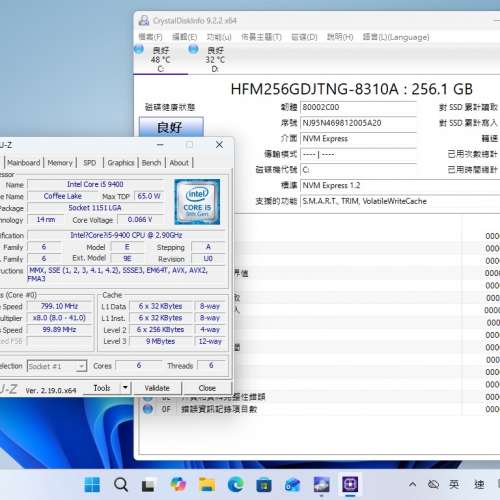500x500 pixels.
Task: Click the bus speed value 99.89 MHz
Action: point(59,330)
